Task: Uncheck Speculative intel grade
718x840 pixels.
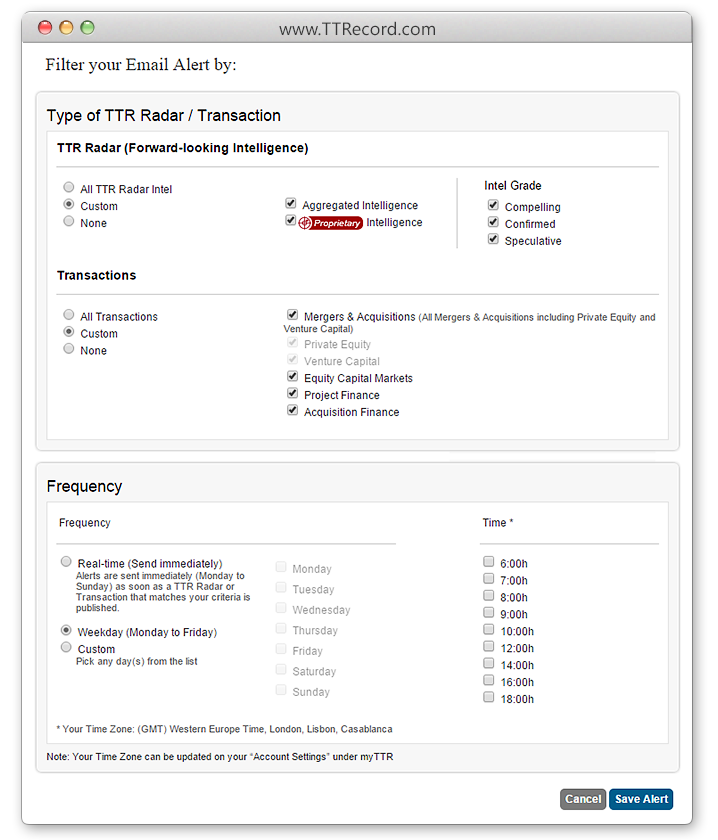Action: tap(493, 239)
